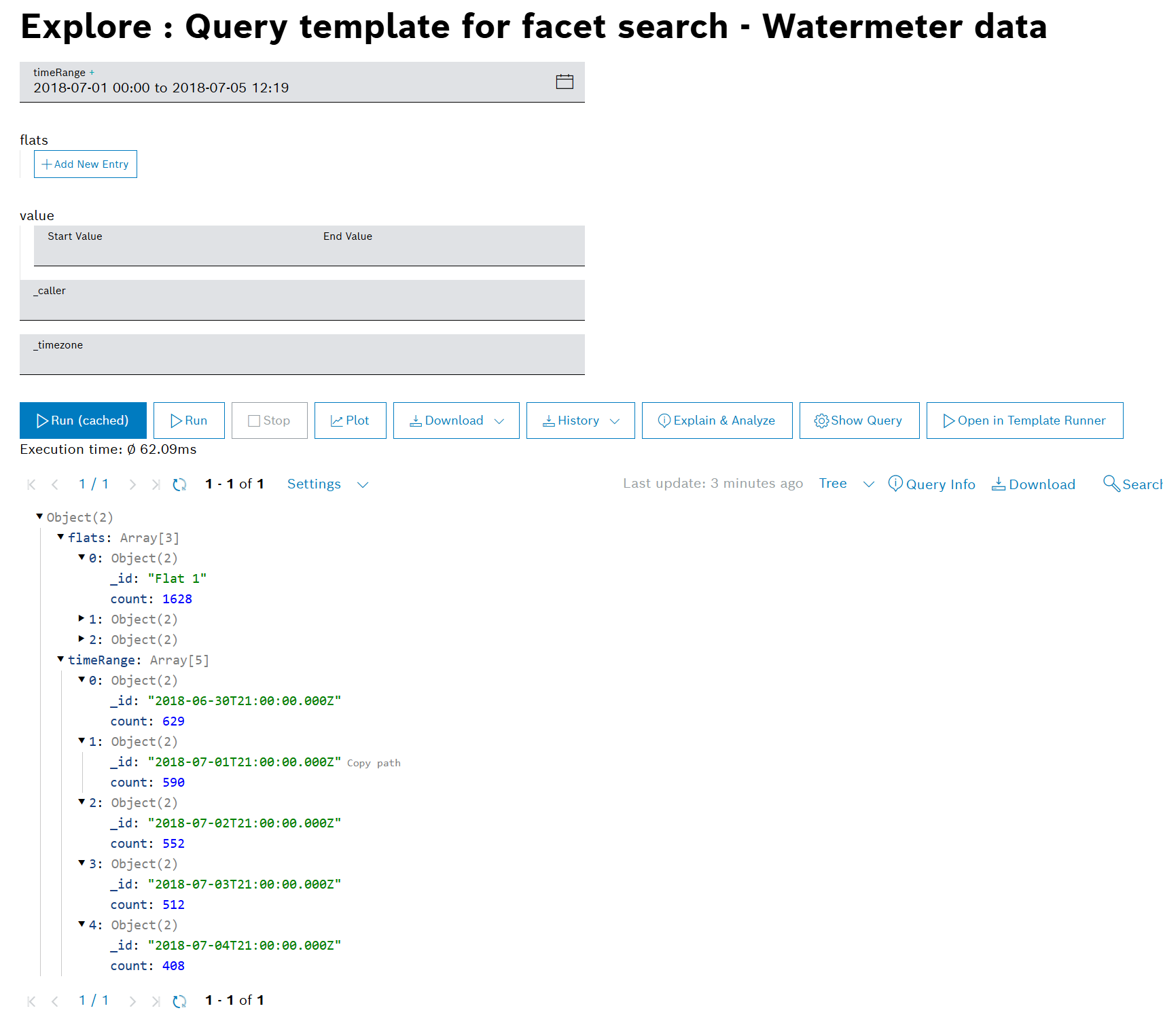Collapse the timeRange array node

60,660
